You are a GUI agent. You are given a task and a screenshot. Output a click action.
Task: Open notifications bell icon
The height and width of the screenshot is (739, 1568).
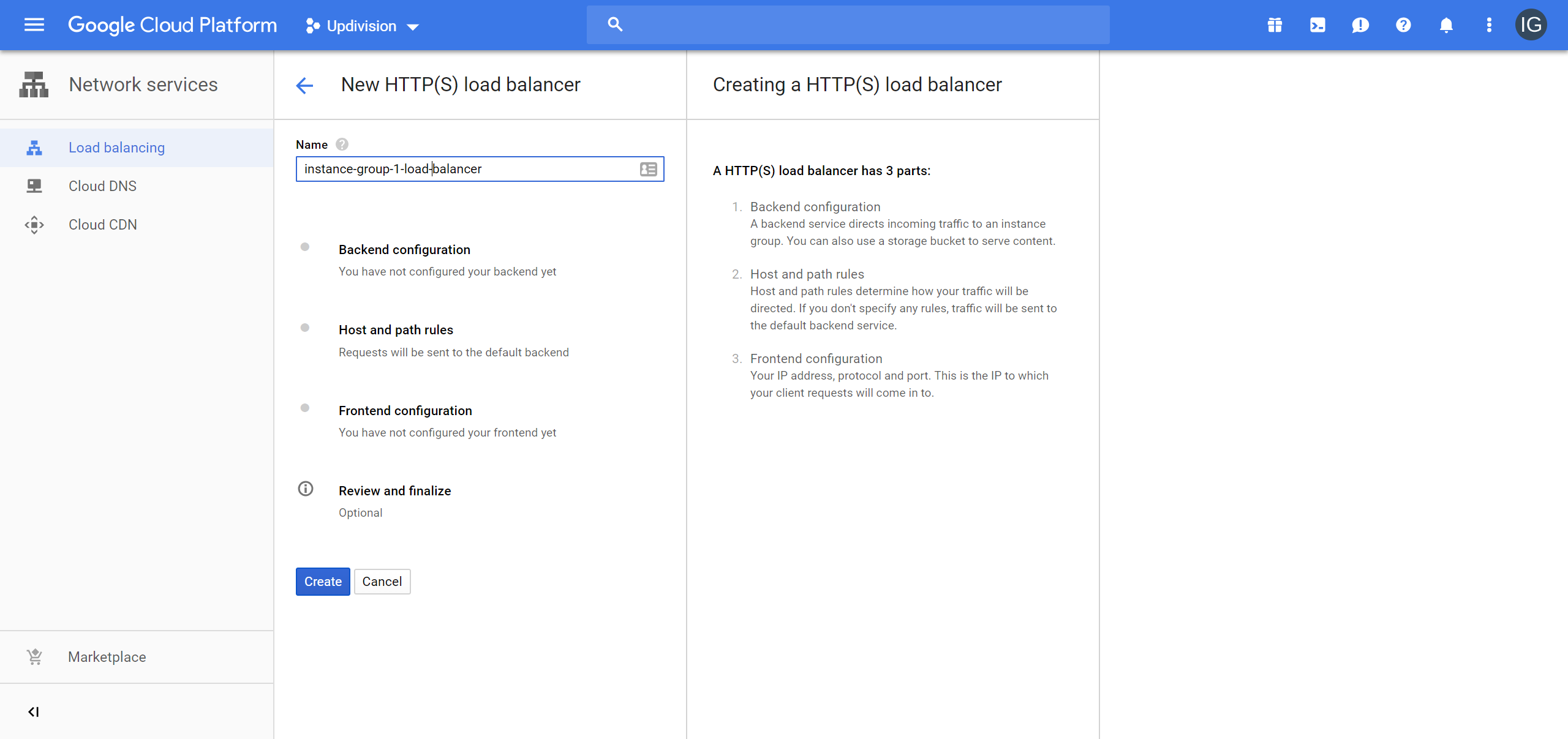pos(1446,25)
